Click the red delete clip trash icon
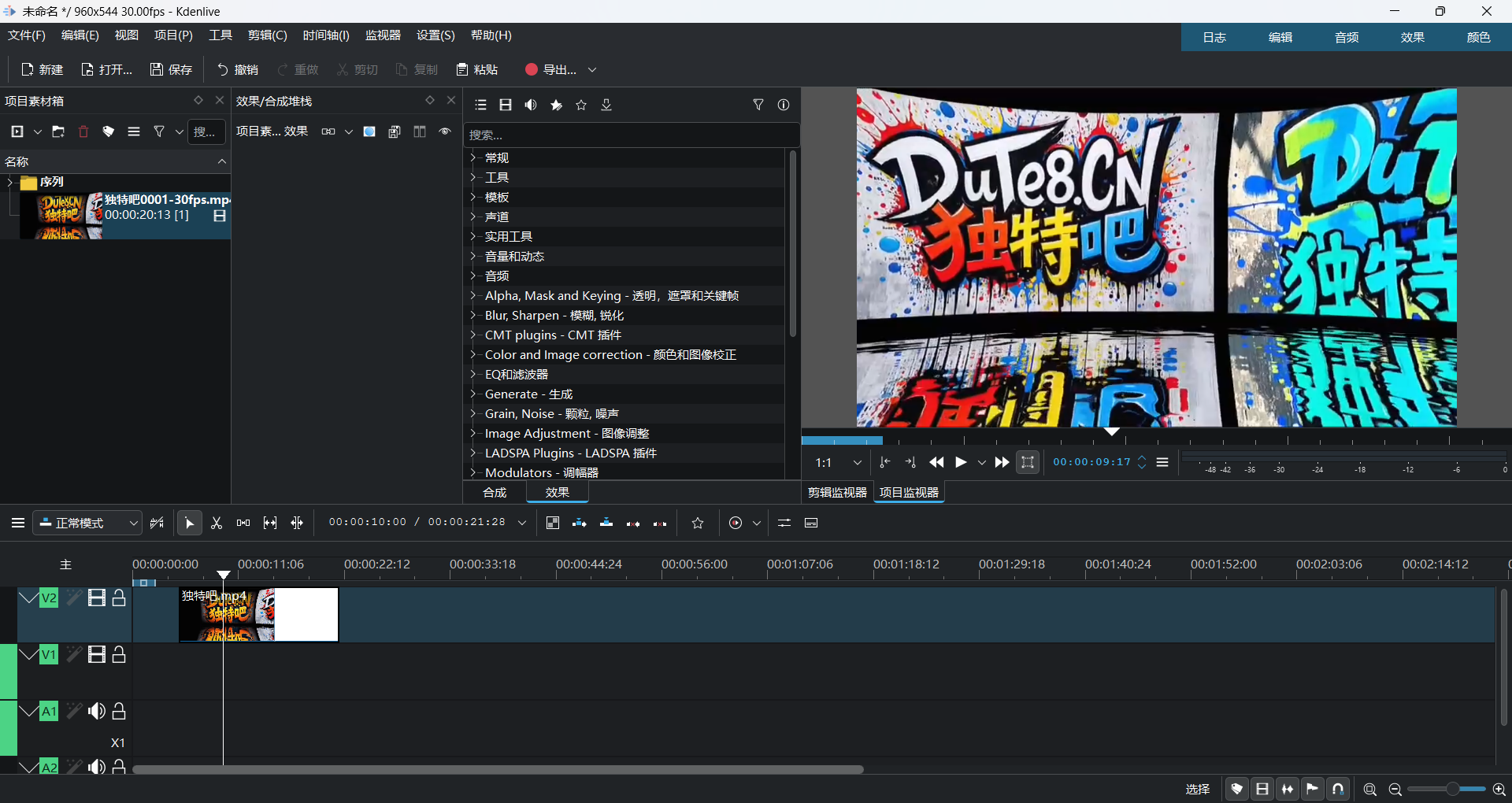 click(x=83, y=131)
